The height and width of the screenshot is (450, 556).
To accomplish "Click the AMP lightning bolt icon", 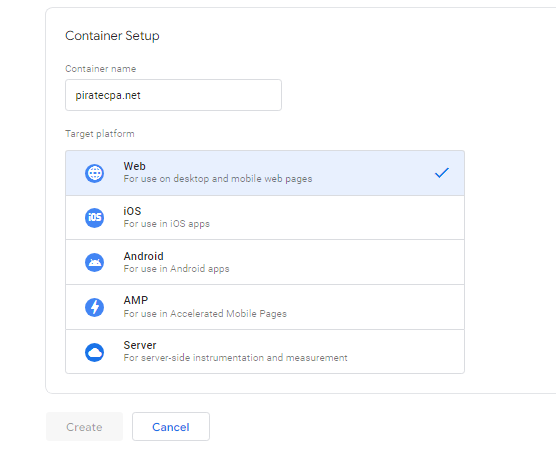I will (x=94, y=307).
